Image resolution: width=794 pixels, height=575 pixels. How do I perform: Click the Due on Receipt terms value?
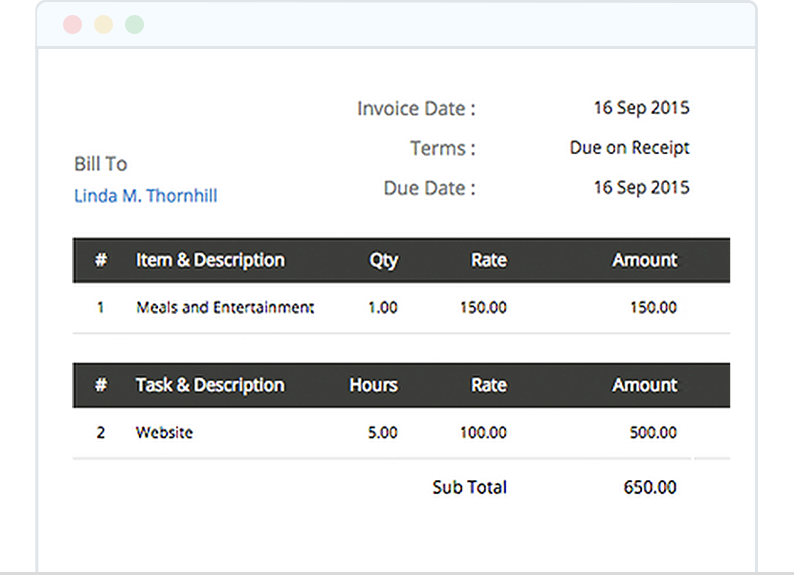[629, 148]
